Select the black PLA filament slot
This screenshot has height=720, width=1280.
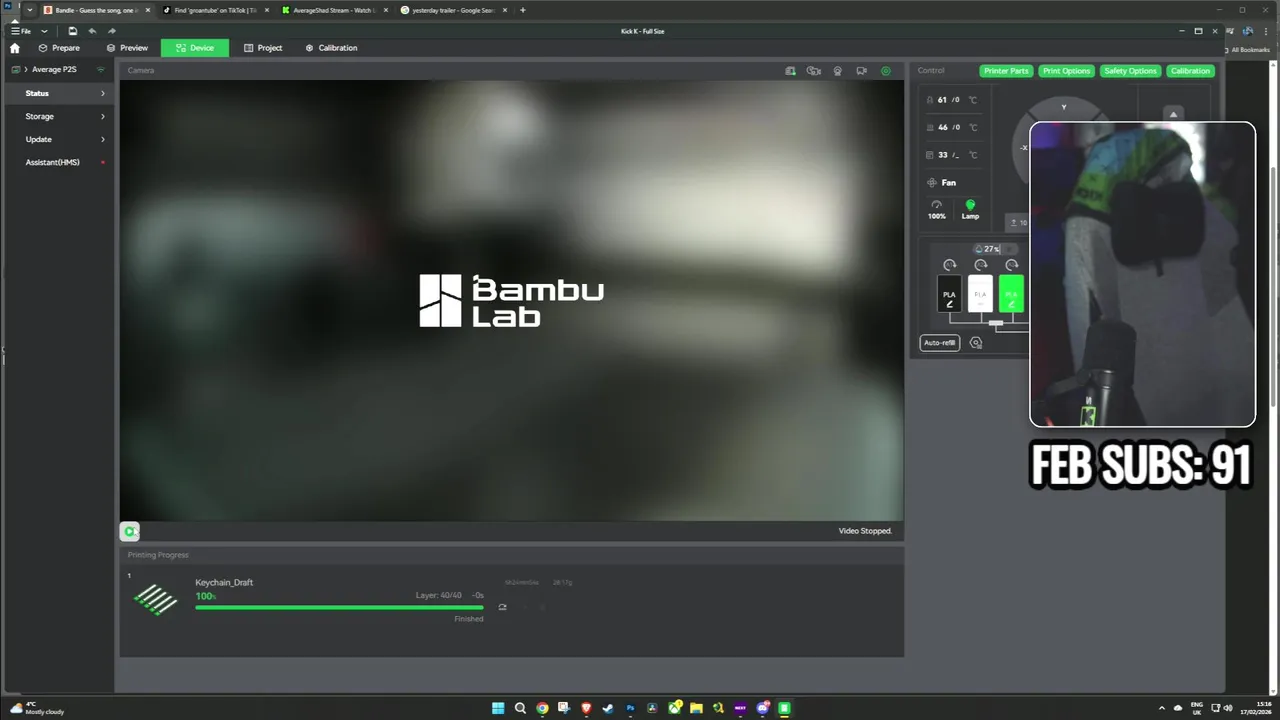[x=949, y=294]
